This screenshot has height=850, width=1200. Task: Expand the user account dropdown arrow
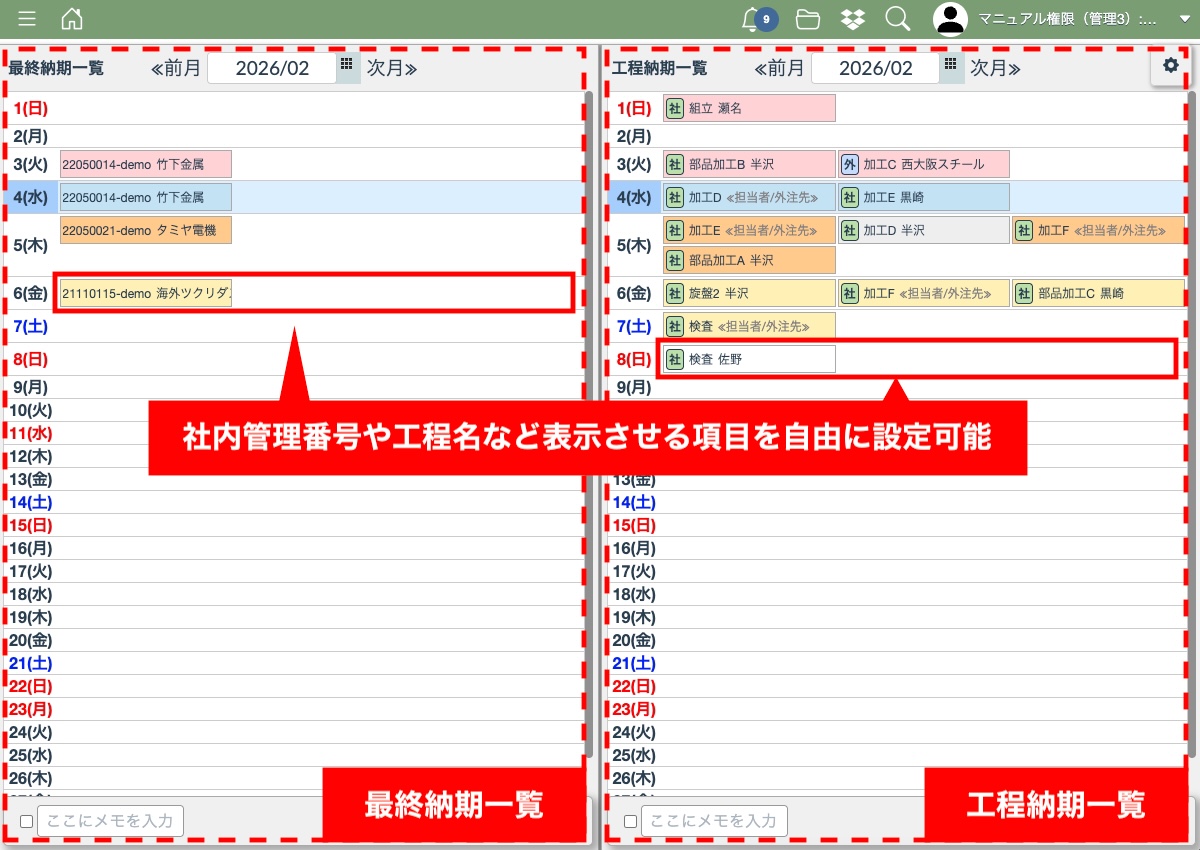1184,19
